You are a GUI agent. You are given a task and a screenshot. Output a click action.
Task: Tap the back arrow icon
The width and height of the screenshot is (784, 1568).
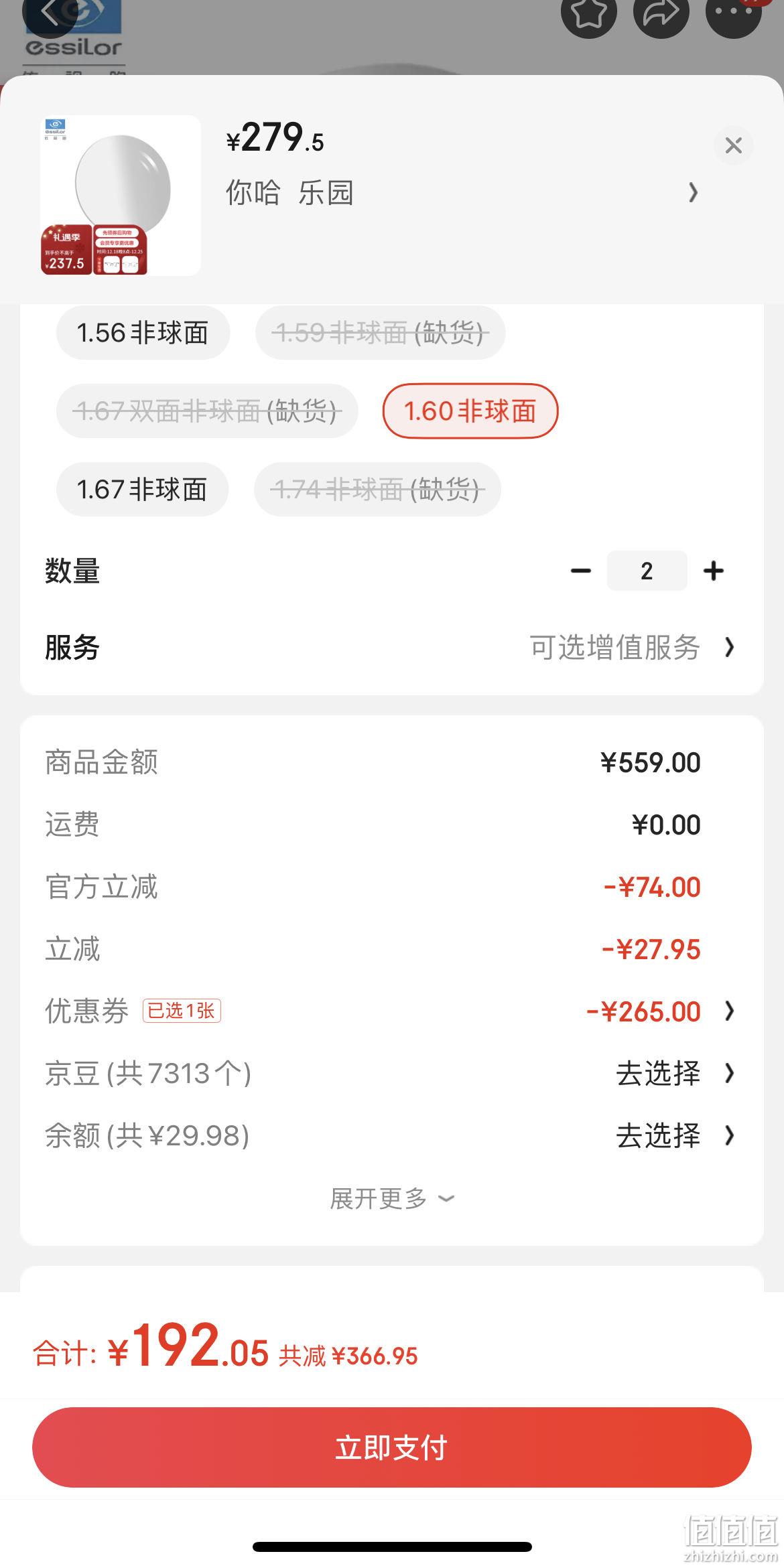tap(48, 12)
